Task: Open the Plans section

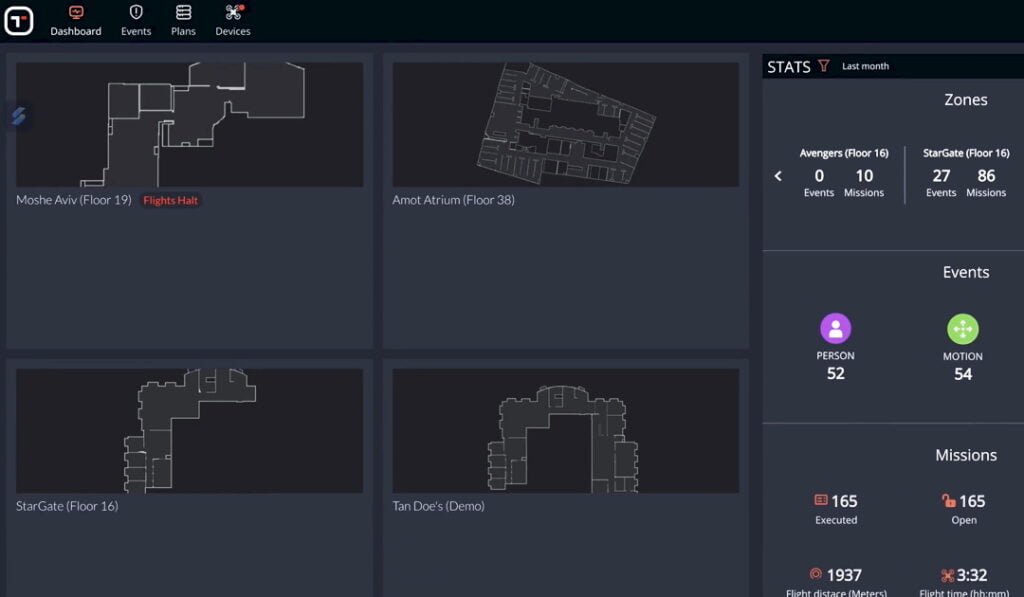Action: (x=183, y=20)
